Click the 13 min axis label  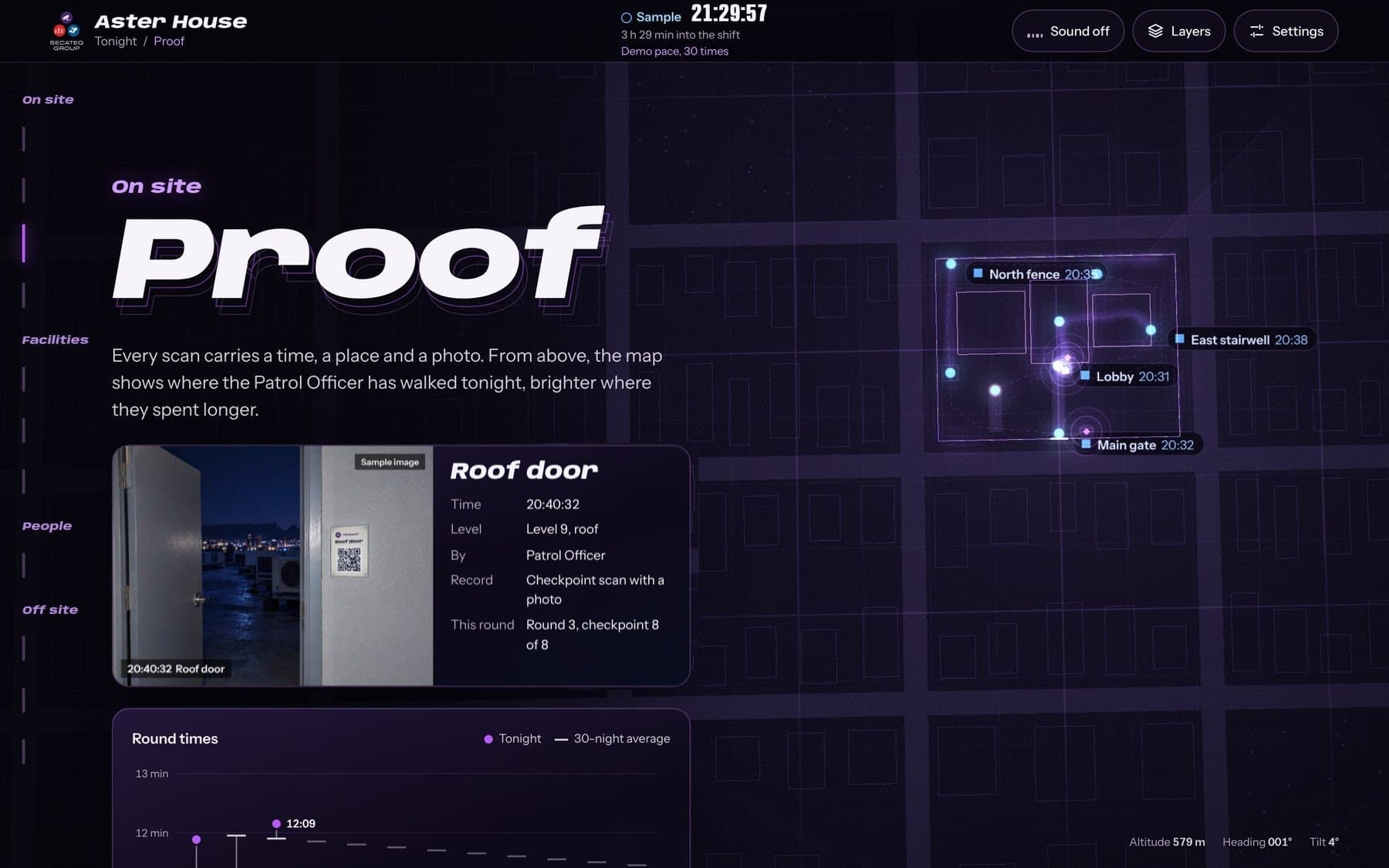pos(152,774)
